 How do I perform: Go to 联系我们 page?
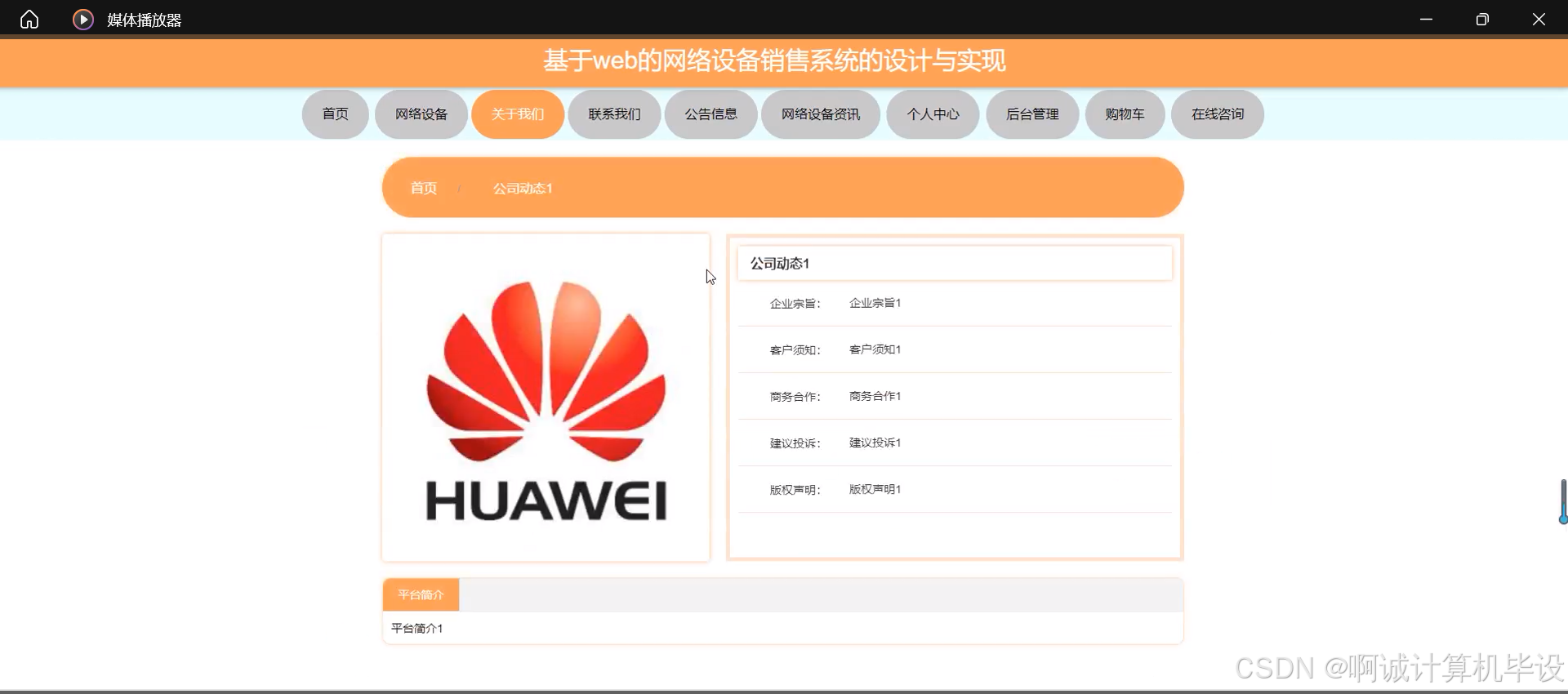click(614, 114)
